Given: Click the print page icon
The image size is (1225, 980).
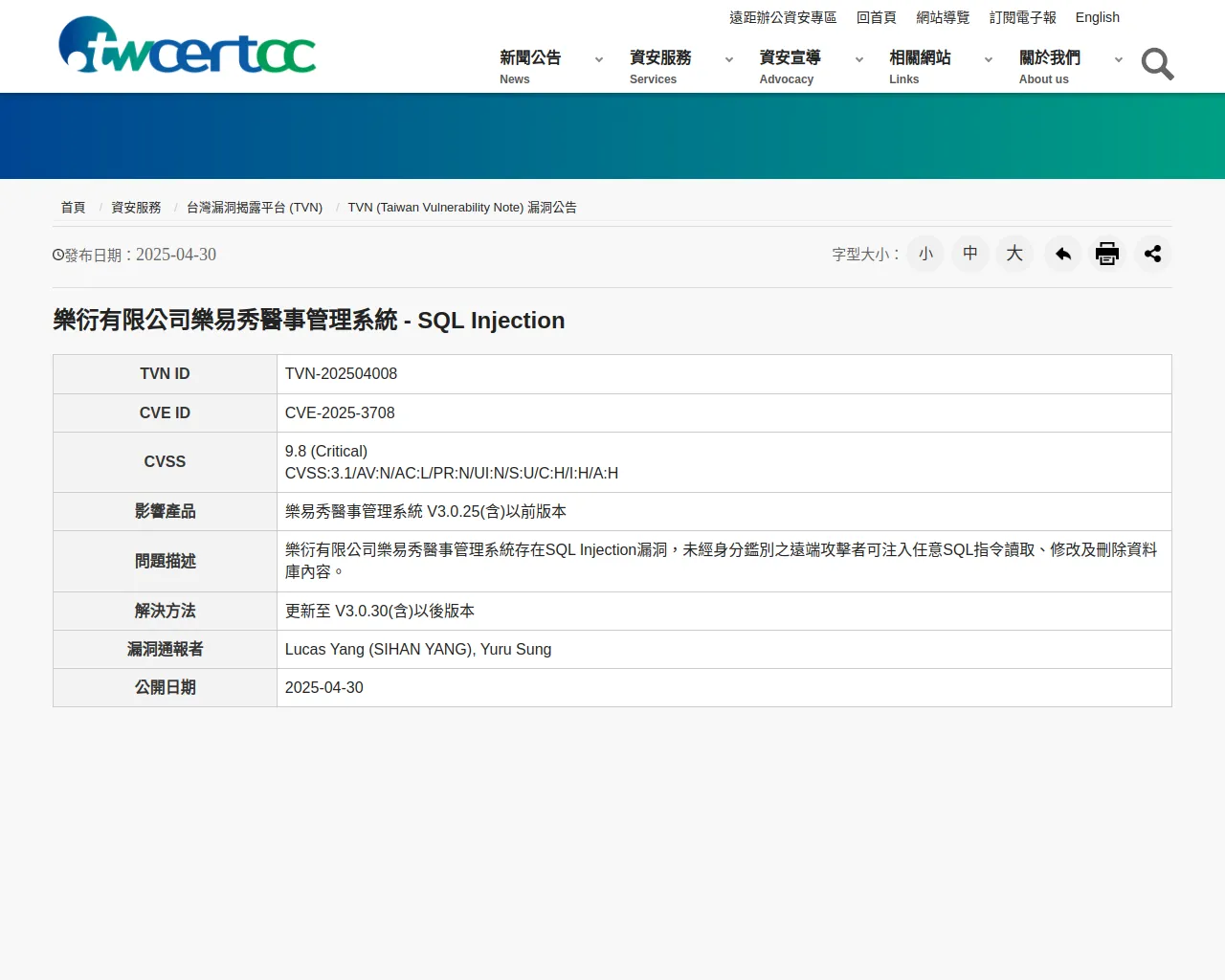Looking at the screenshot, I should (x=1107, y=254).
